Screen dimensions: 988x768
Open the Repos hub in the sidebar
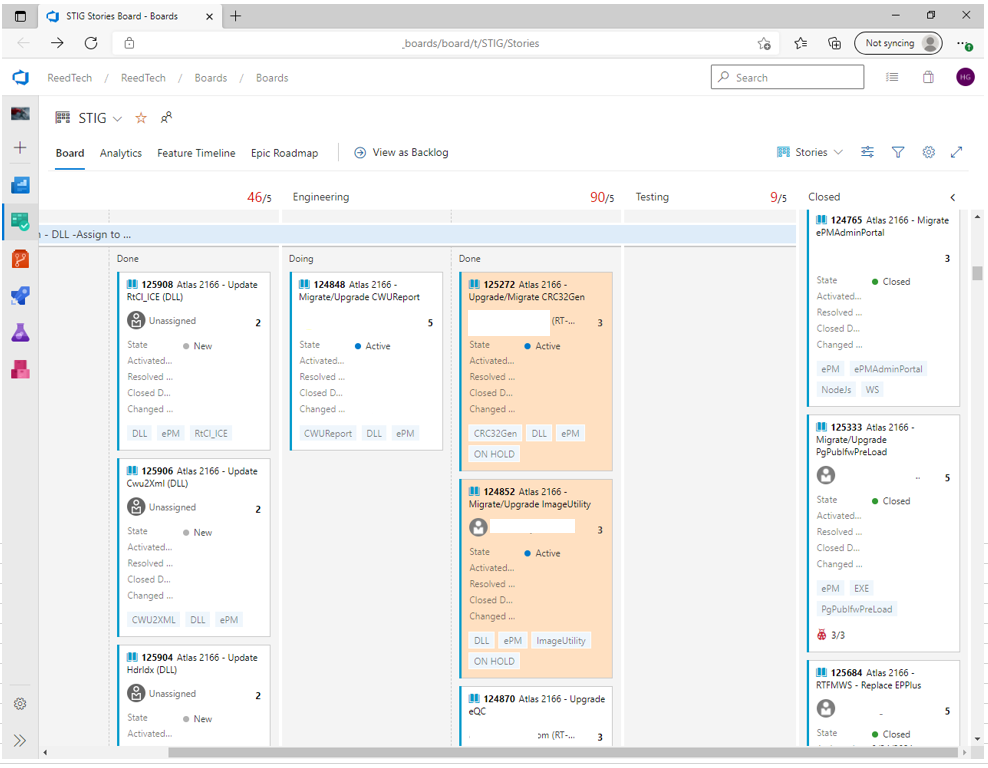[x=20, y=259]
